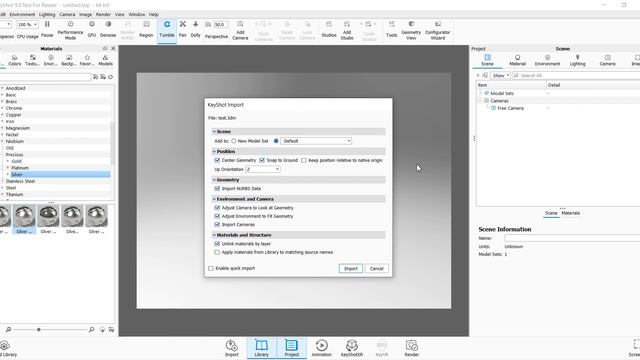Toggle Adjust Camera to Look at Geometry
The height and width of the screenshot is (360, 640).
[217, 208]
